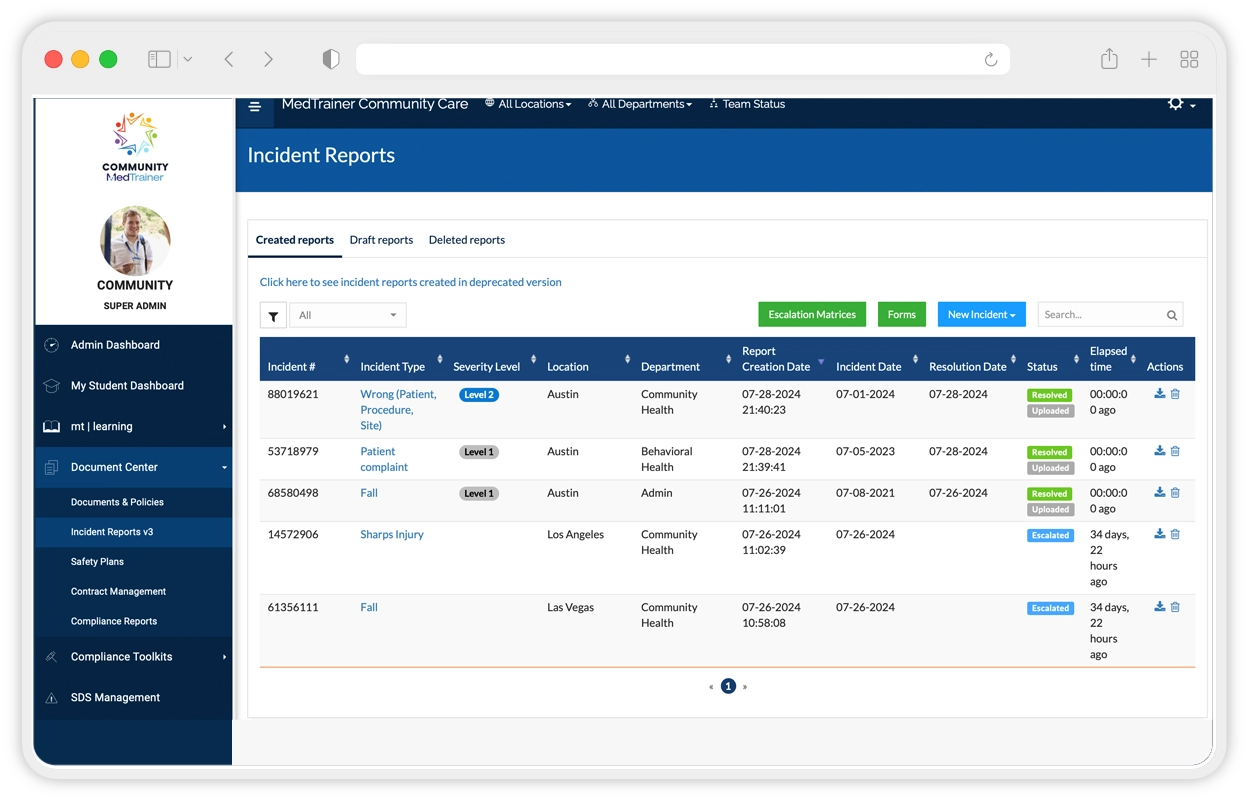
Task: Open the All filter combo box
Action: coord(348,315)
